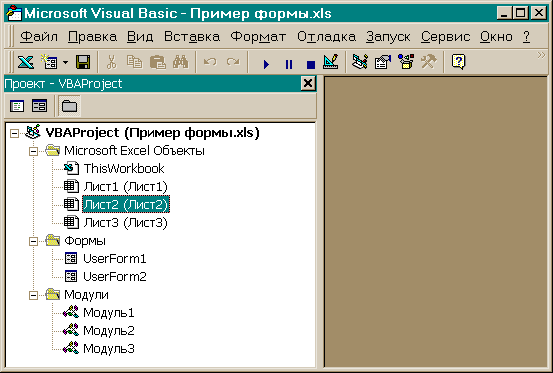
Task: Click the Find binoculars icon
Action: click(181, 62)
